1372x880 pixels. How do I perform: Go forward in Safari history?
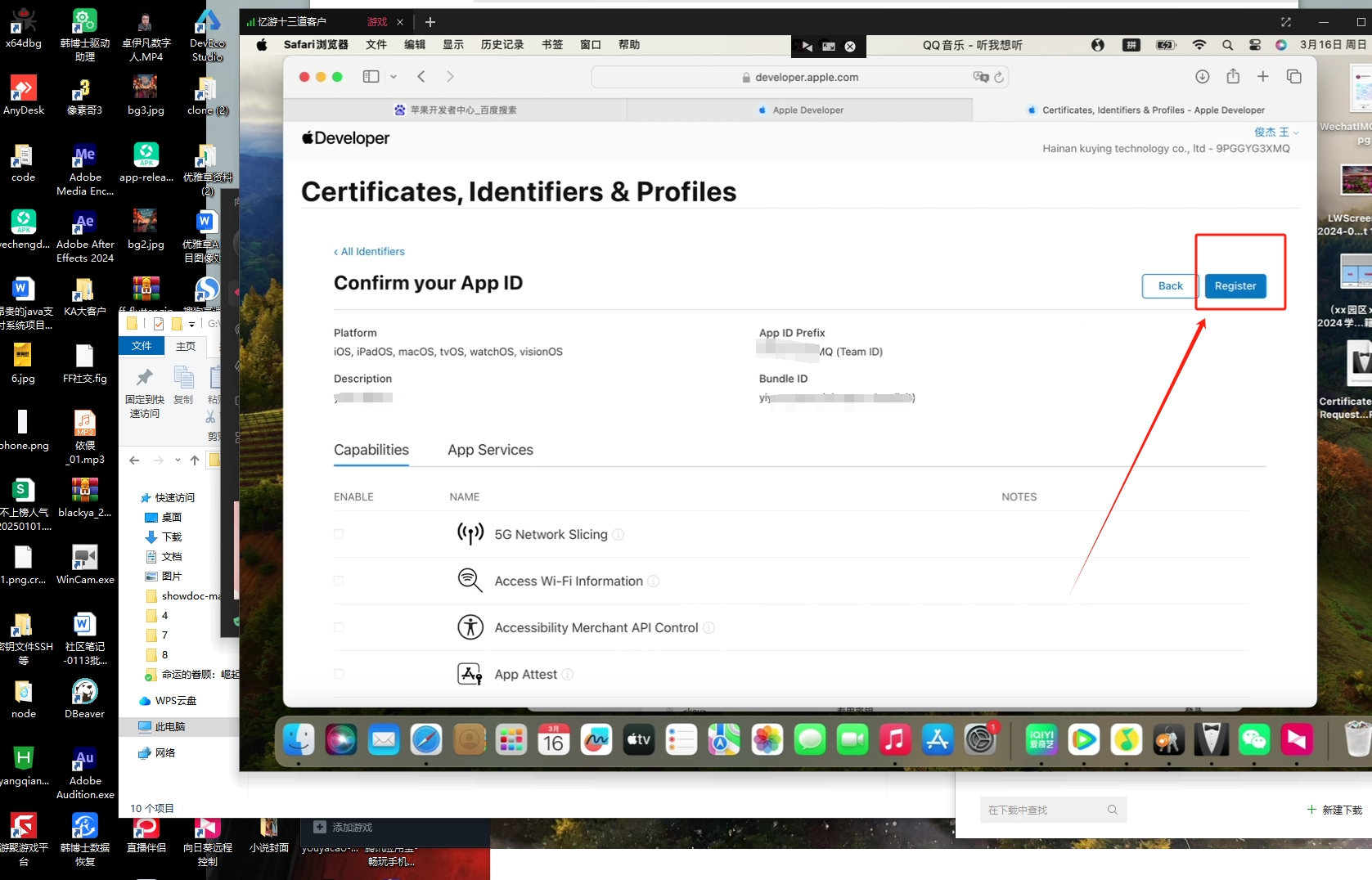click(450, 76)
